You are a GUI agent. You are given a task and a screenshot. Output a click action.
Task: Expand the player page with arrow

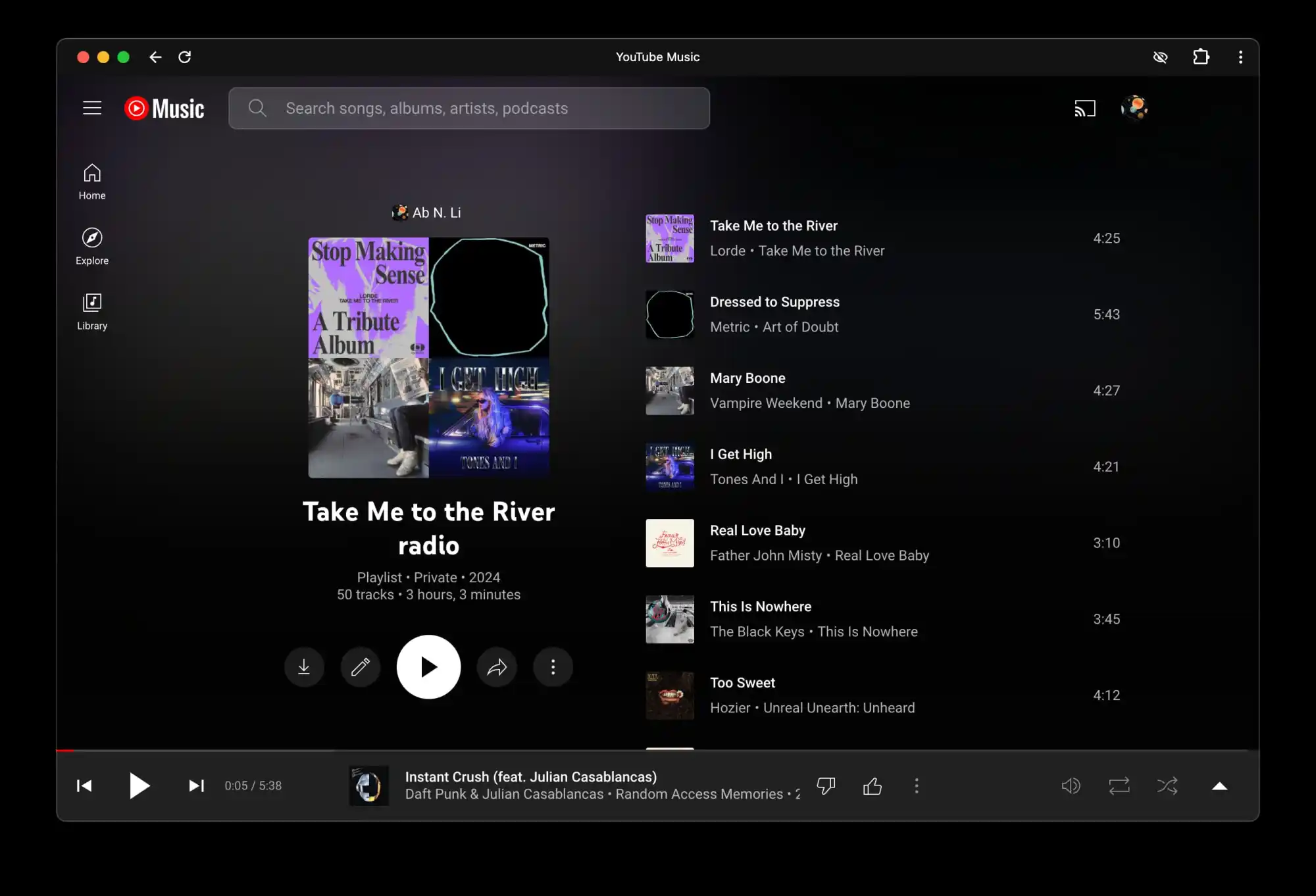tap(1219, 785)
